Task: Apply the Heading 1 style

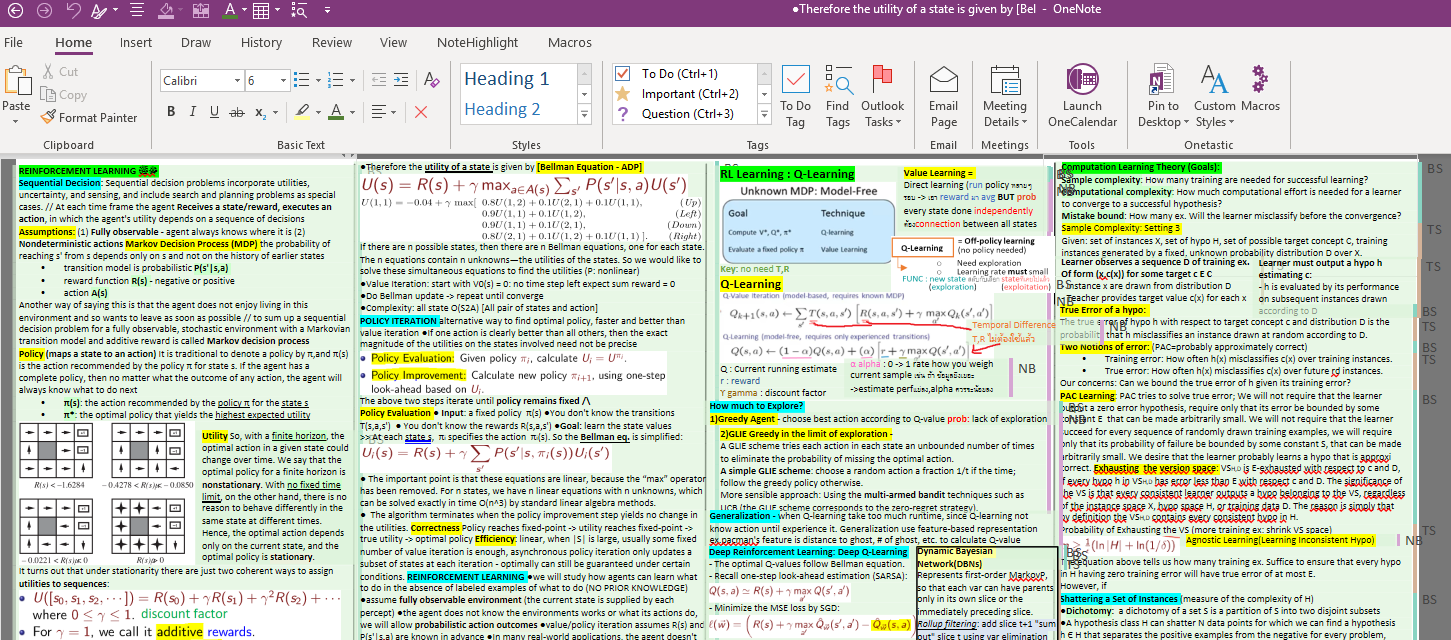Action: 506,76
